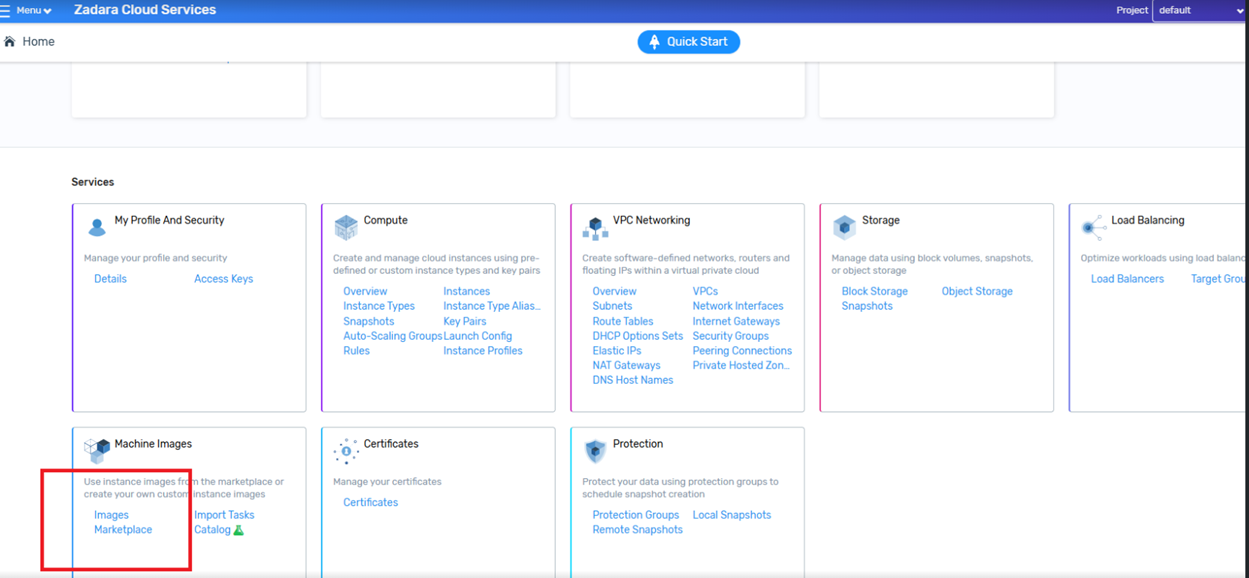The image size is (1249, 578).
Task: Click the VPC Networking icon
Action: 595,228
